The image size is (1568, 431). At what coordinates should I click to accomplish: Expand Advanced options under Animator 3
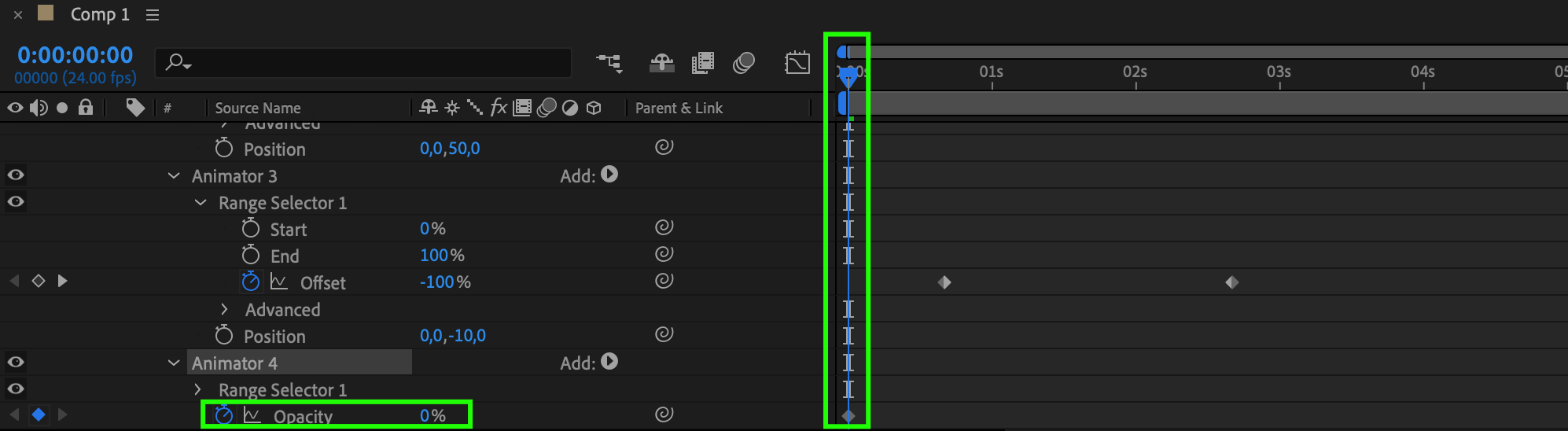[224, 309]
